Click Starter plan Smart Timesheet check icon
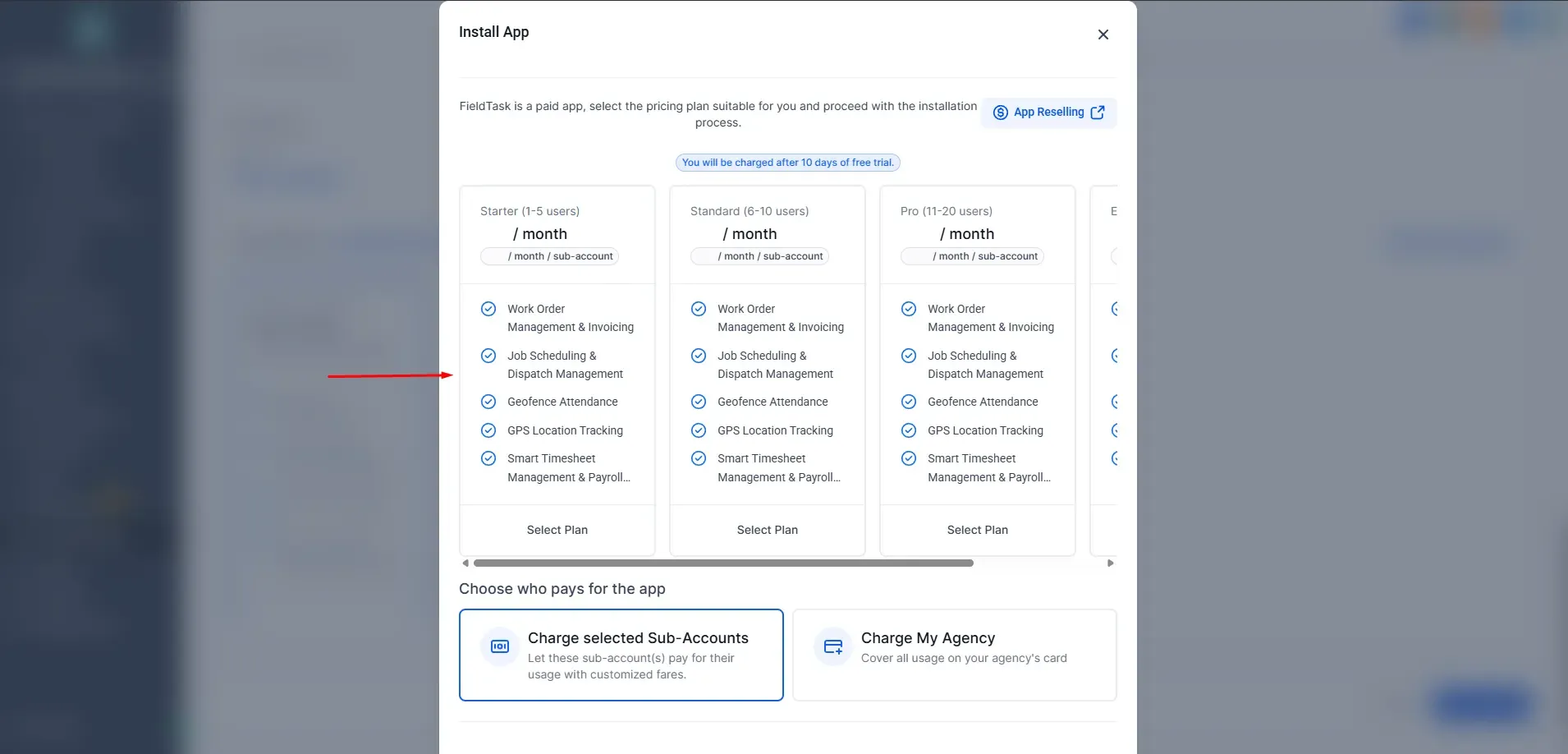This screenshot has height=754, width=1568. (x=488, y=458)
